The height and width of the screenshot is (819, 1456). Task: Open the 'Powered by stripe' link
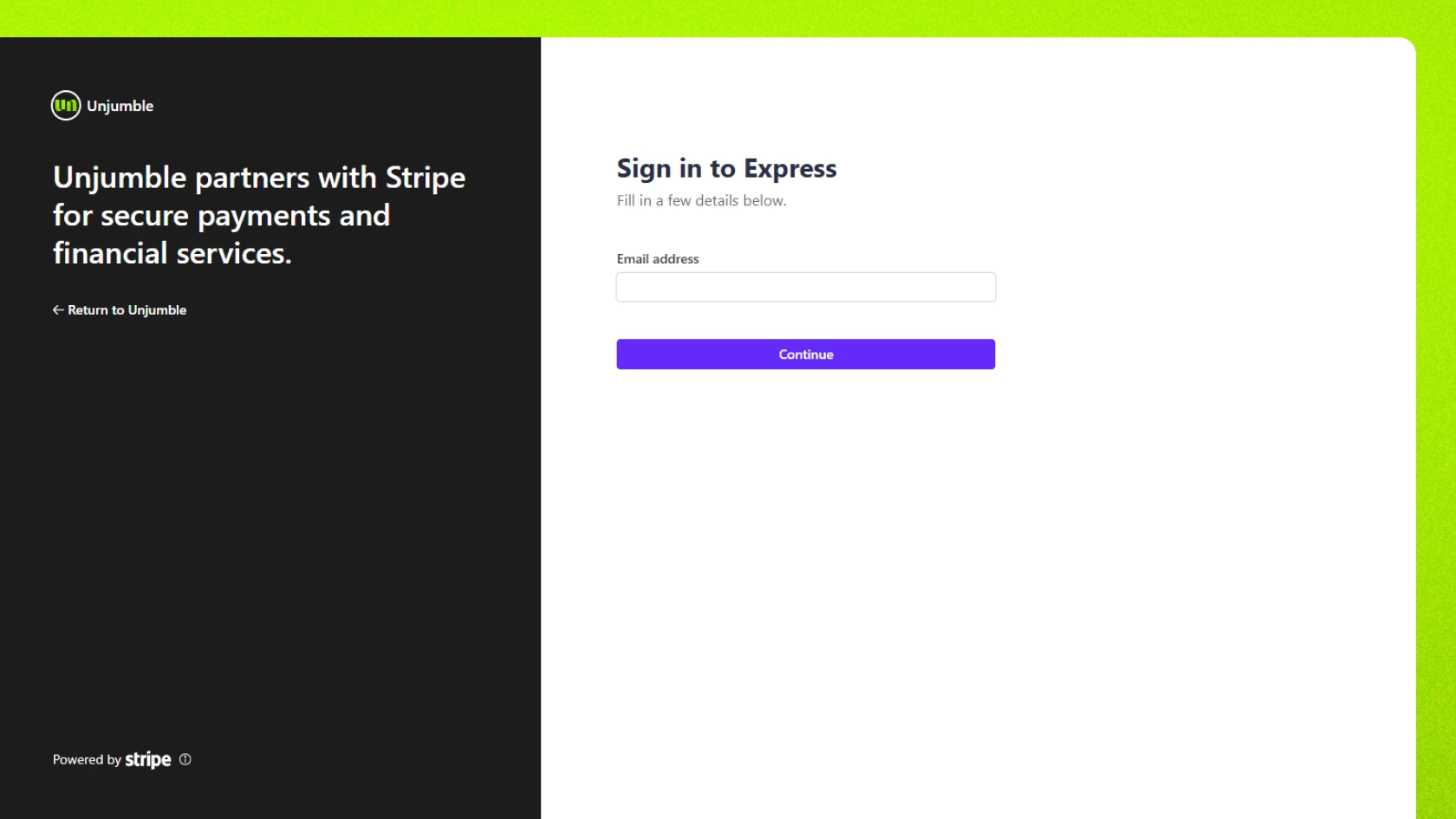point(121,759)
